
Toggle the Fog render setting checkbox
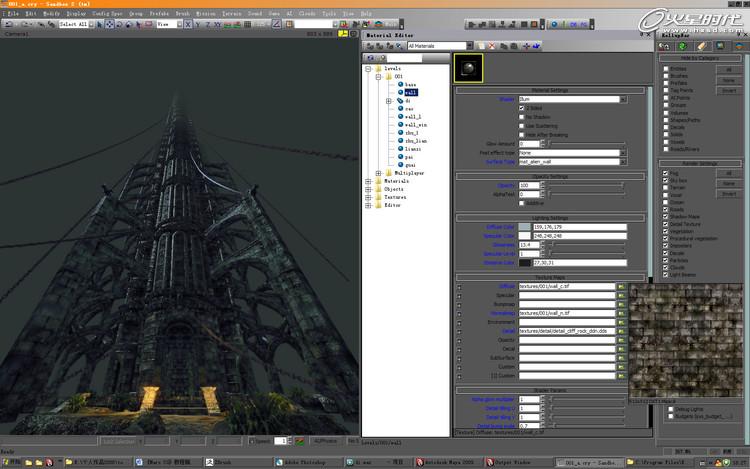(x=666, y=173)
